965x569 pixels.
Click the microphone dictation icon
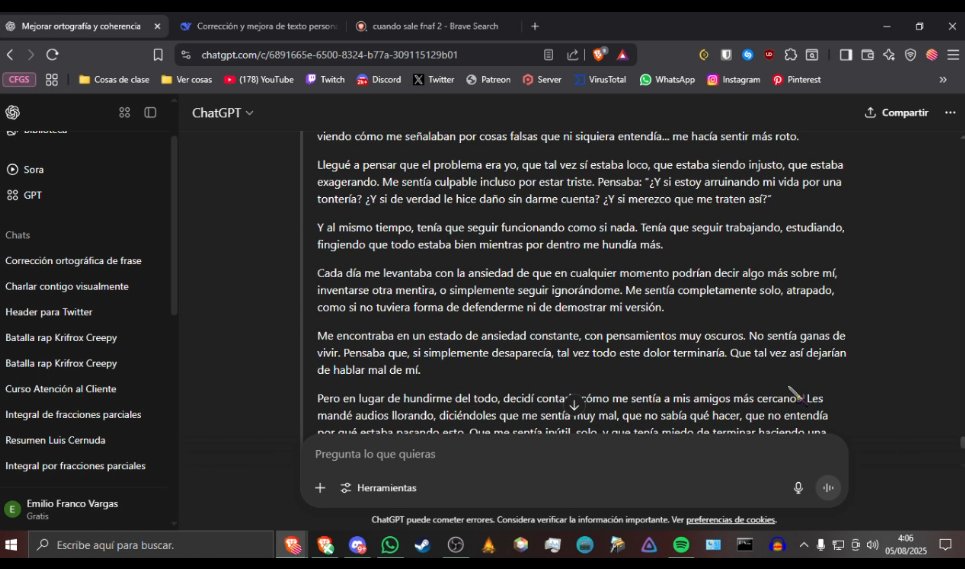[x=798, y=488]
